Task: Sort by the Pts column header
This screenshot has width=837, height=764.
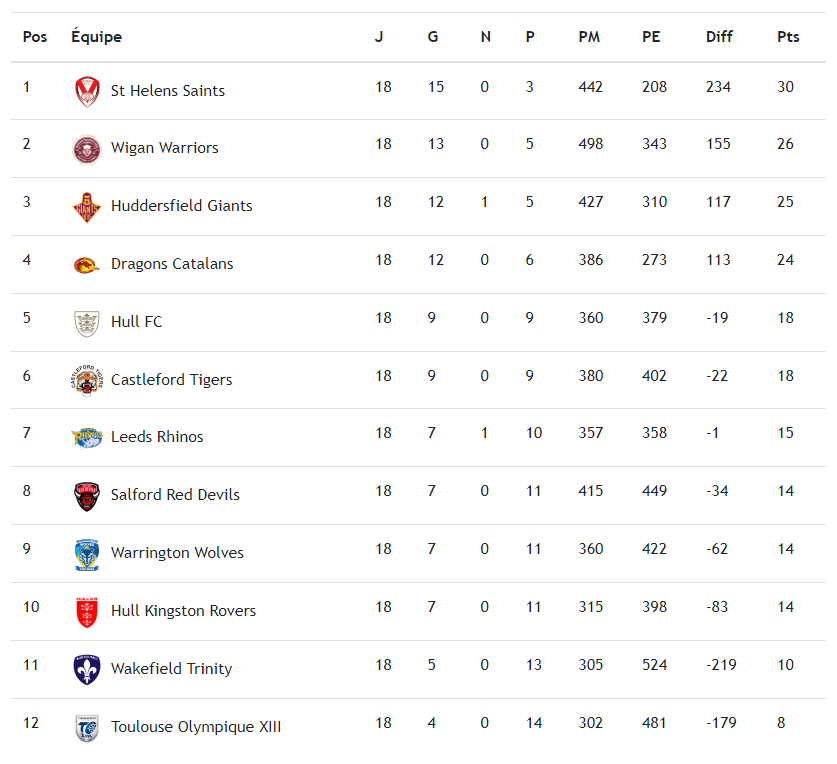Action: click(788, 37)
